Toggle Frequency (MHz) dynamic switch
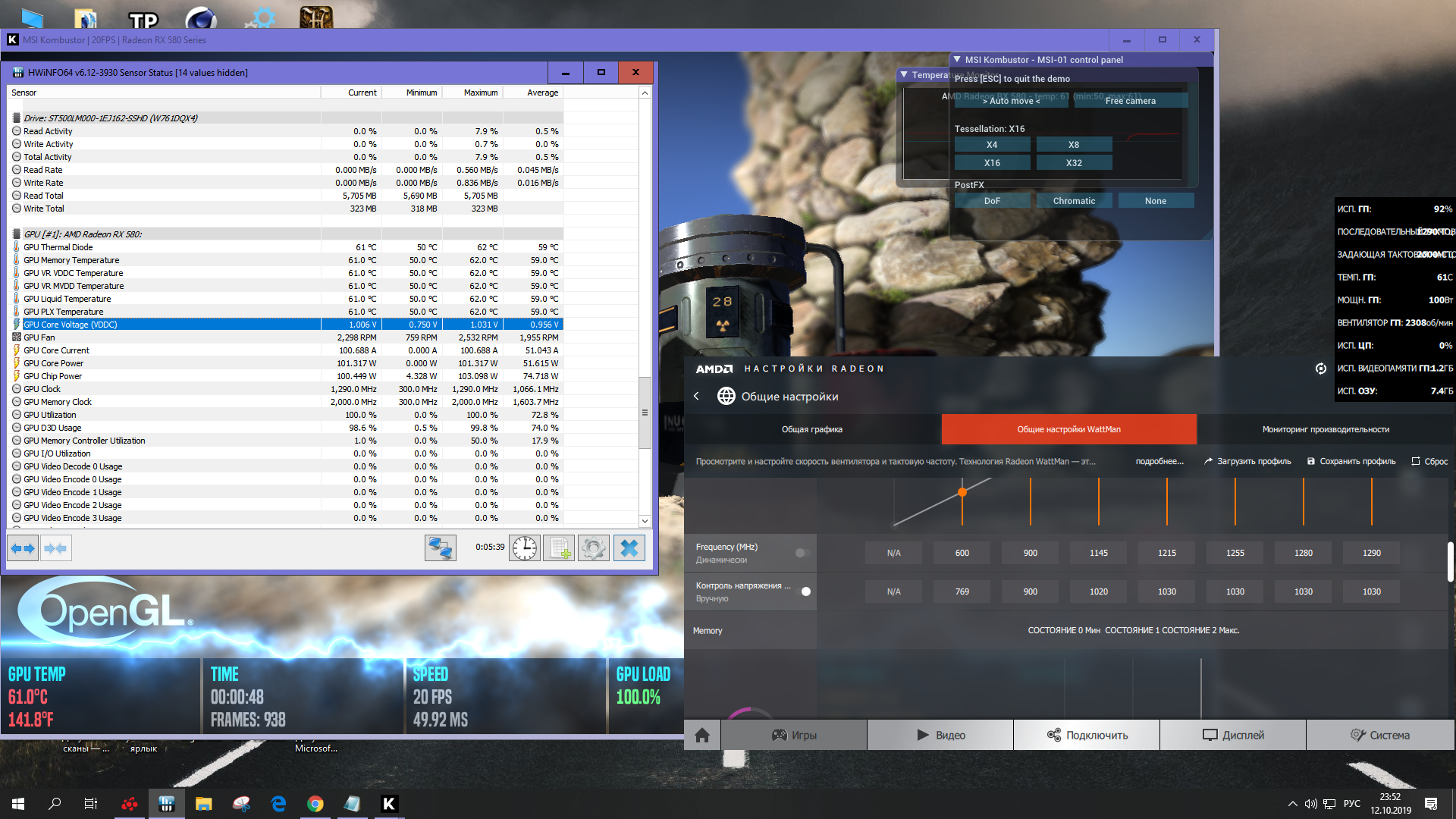Screen dimensions: 1456x819 802,553
